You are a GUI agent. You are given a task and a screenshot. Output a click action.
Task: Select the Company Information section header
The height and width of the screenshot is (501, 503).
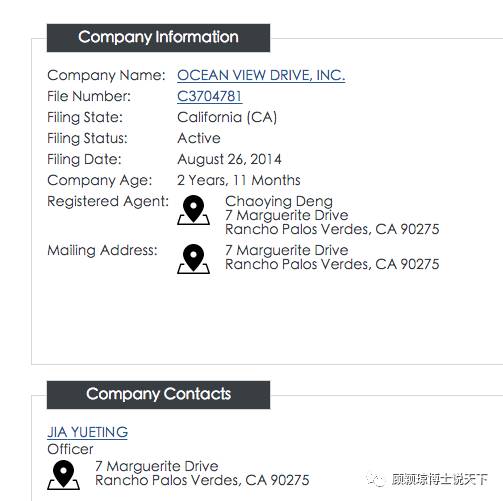pos(158,38)
